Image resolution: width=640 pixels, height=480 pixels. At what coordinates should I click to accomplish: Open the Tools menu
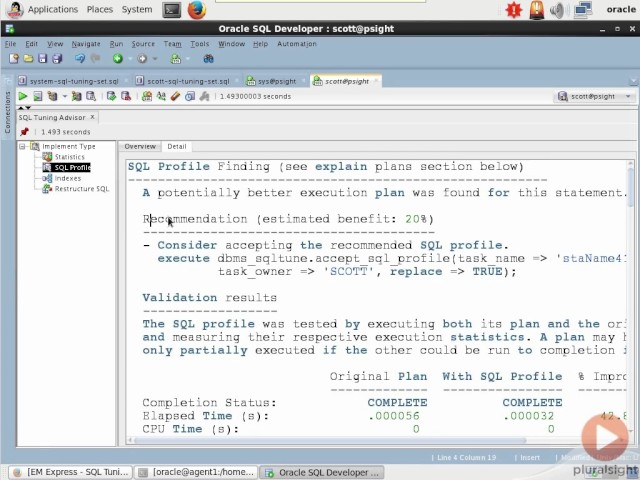[x=200, y=44]
